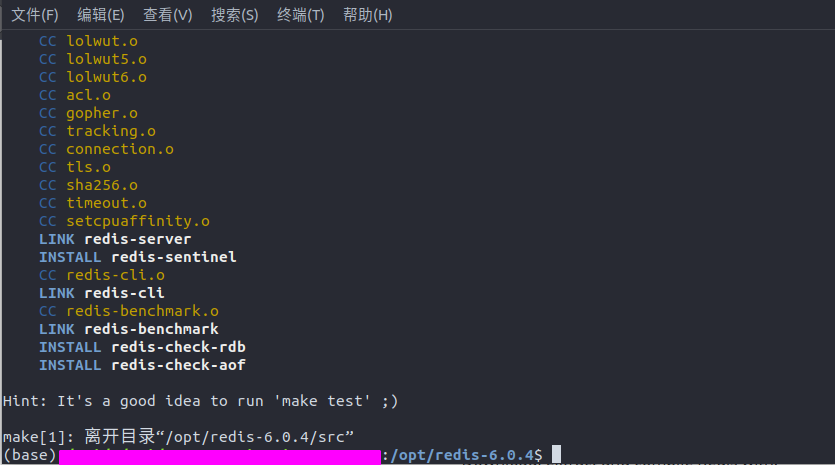
Task: Open the 终端(T) menu
Action: click(x=300, y=15)
